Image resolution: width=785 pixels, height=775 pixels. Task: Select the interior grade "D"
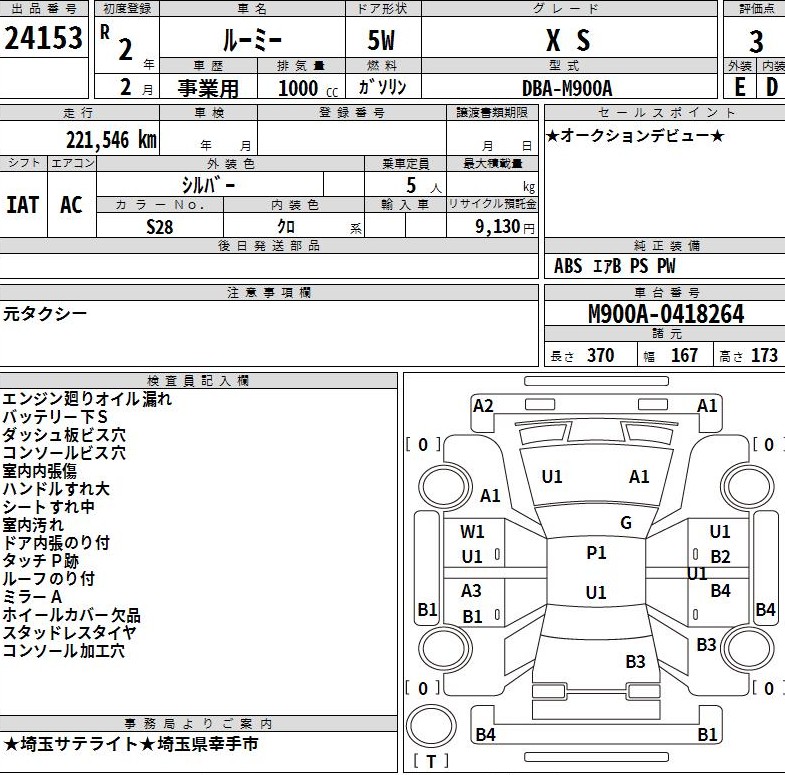pos(772,87)
